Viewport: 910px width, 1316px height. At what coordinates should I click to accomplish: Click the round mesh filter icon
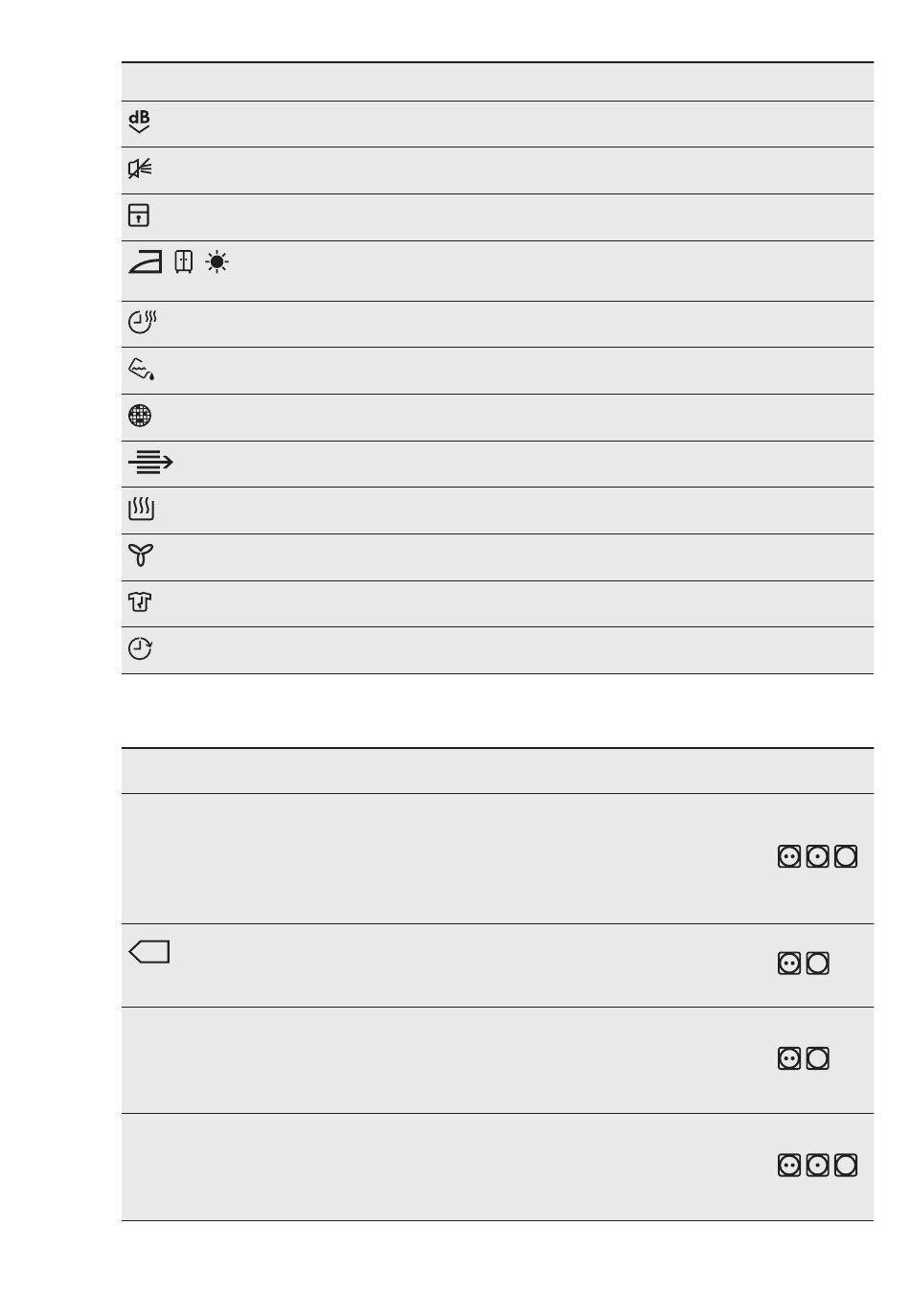tap(139, 417)
